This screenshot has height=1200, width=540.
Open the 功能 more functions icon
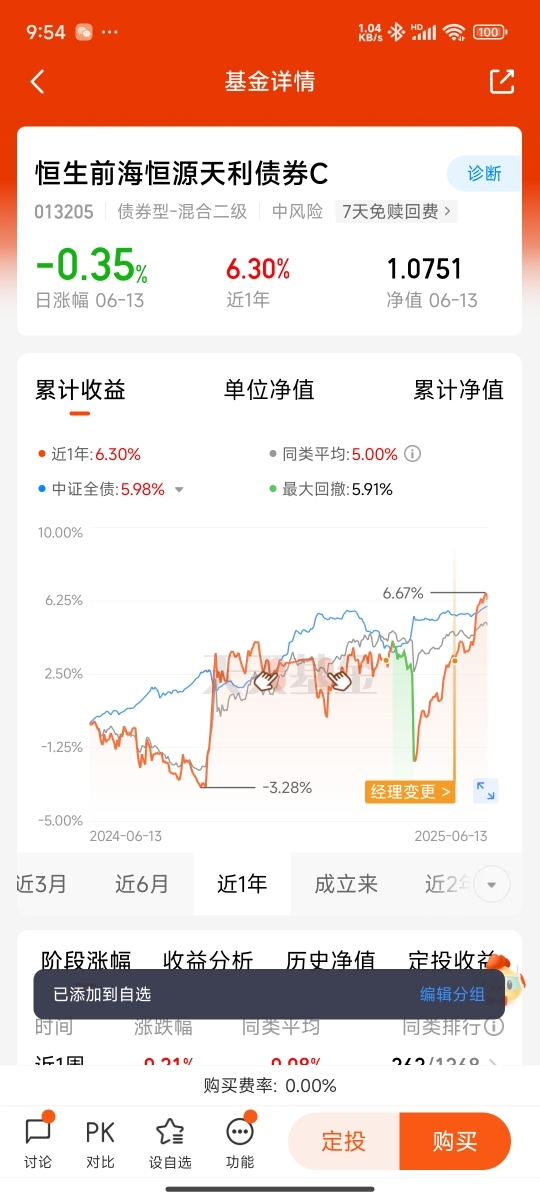pos(240,1141)
